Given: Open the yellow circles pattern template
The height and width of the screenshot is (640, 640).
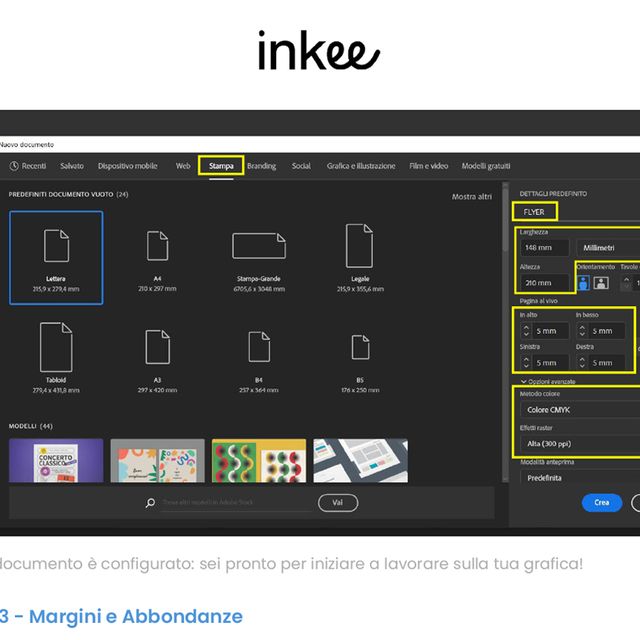Looking at the screenshot, I should pyautogui.click(x=259, y=460).
